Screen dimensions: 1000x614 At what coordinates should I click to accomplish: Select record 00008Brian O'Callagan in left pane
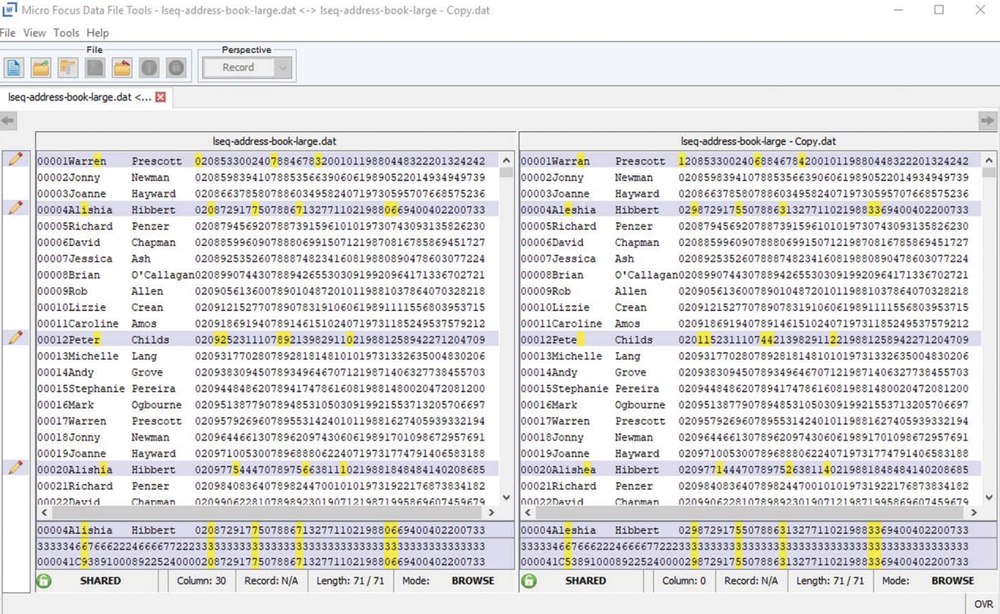tap(267, 275)
